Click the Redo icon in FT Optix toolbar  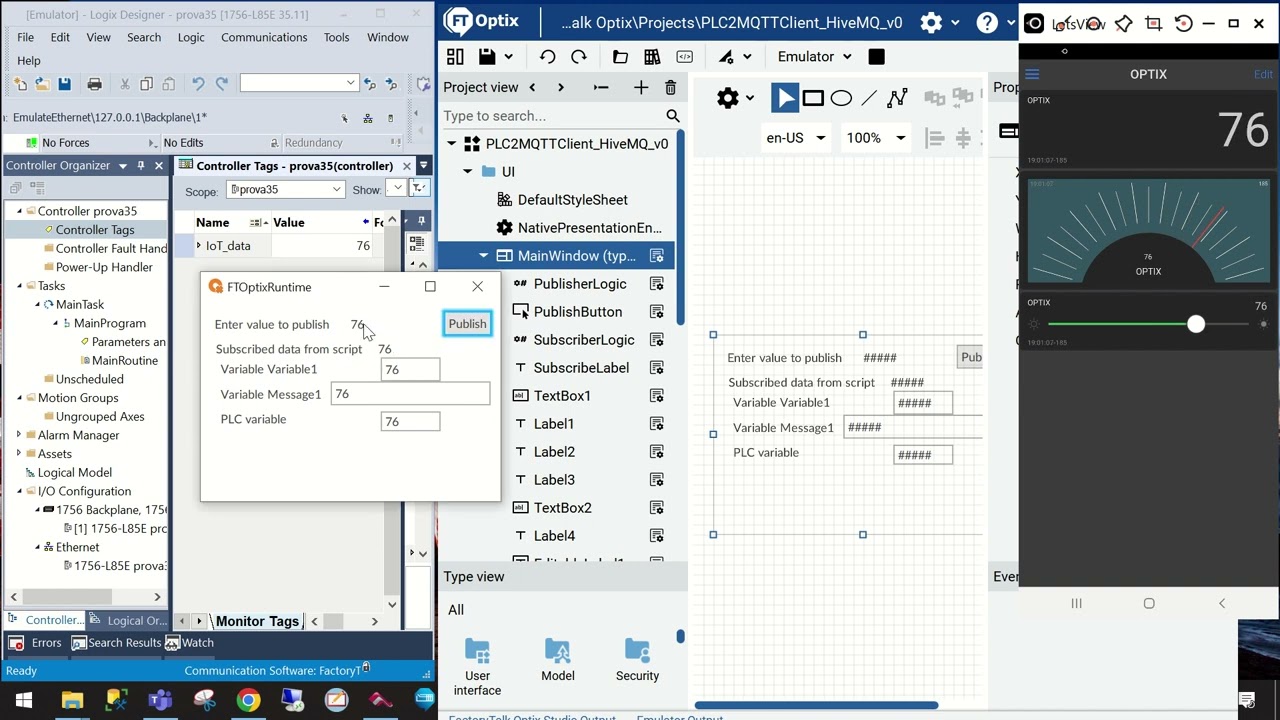click(579, 57)
